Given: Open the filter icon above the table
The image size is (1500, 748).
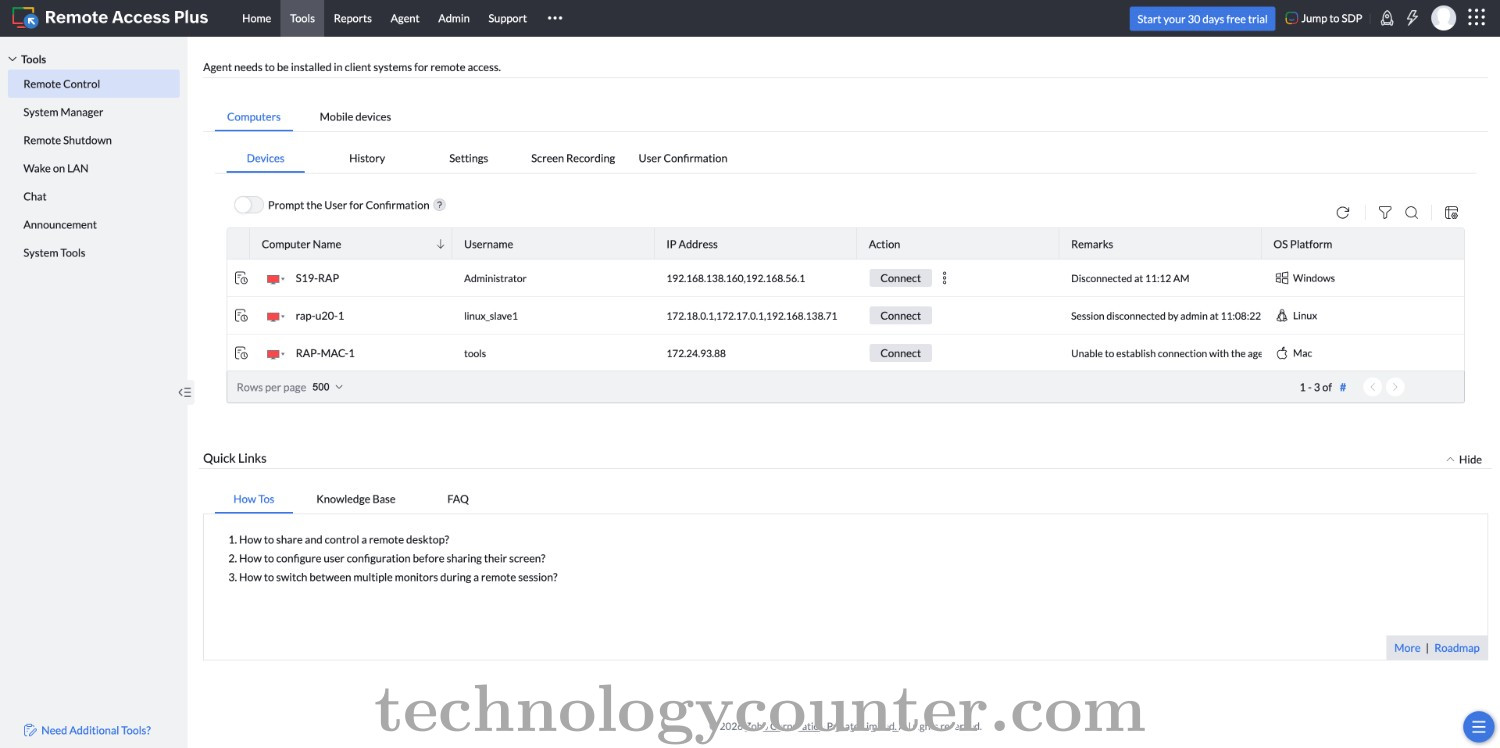Looking at the screenshot, I should click(x=1385, y=212).
